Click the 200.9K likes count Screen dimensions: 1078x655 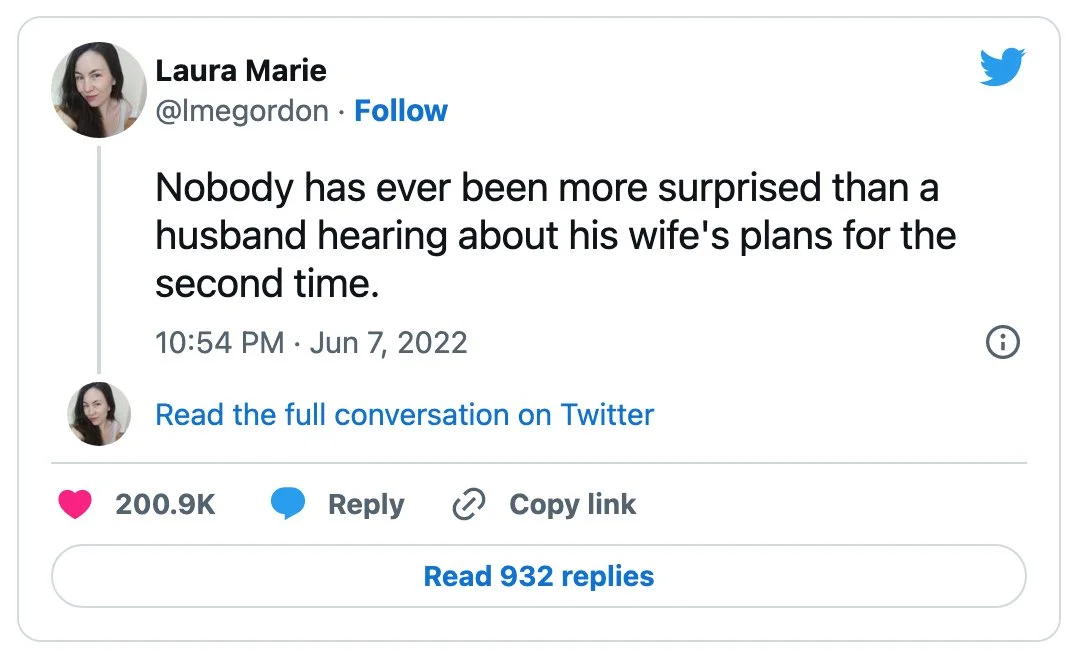click(x=165, y=505)
